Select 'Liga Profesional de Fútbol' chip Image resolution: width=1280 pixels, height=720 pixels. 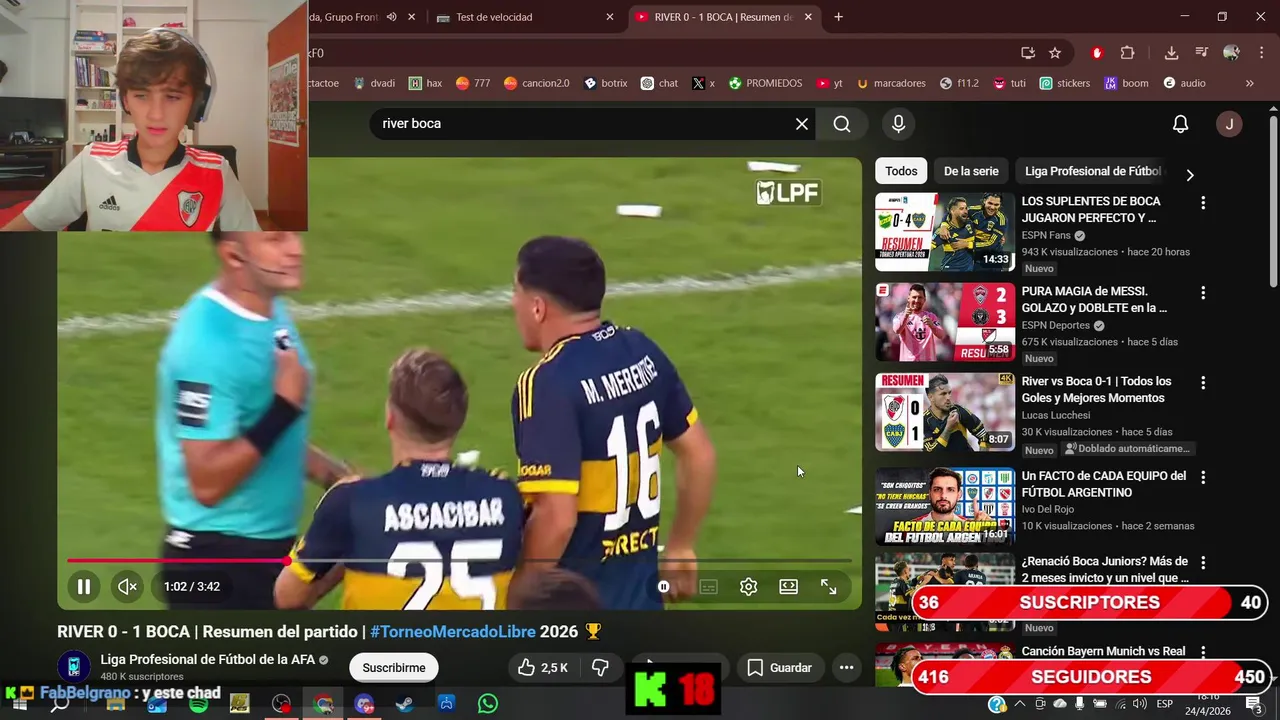pyautogui.click(x=1093, y=171)
